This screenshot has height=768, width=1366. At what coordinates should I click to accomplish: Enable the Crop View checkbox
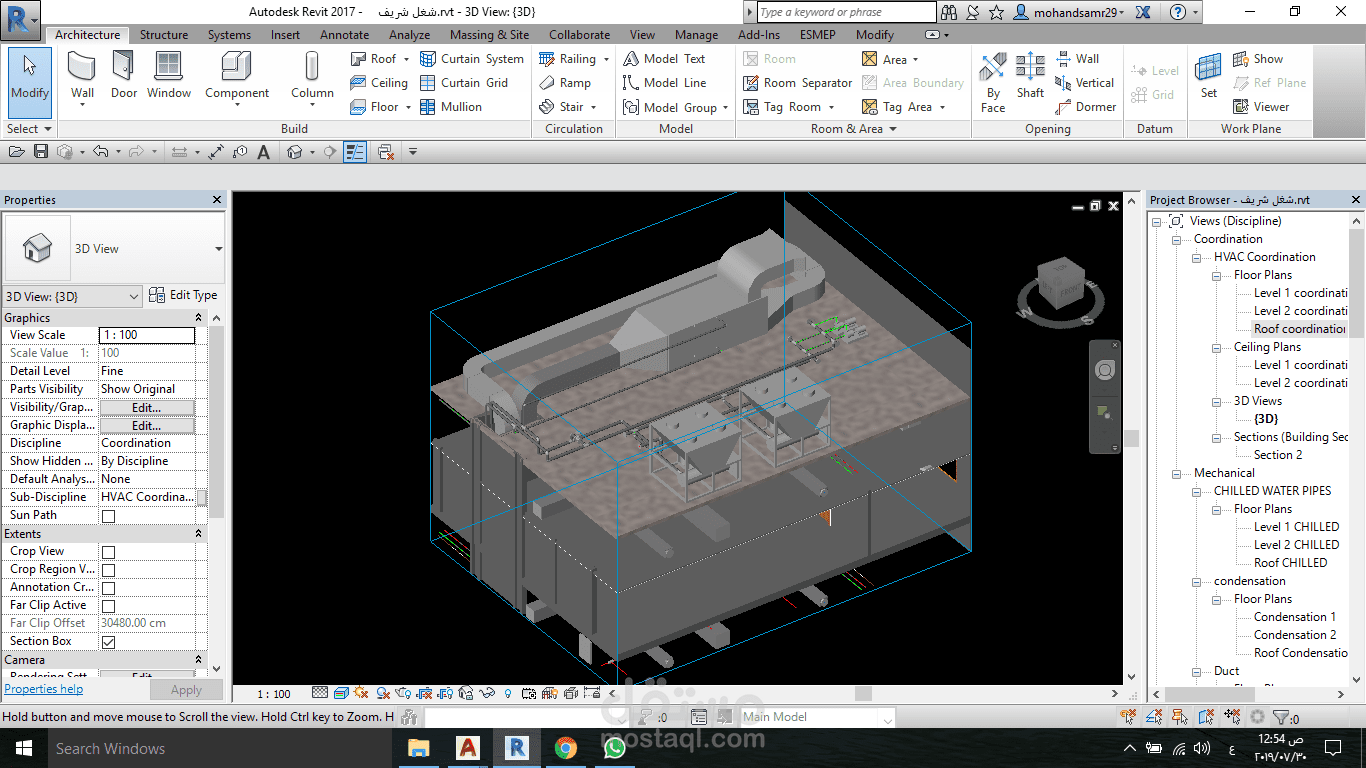click(x=108, y=552)
